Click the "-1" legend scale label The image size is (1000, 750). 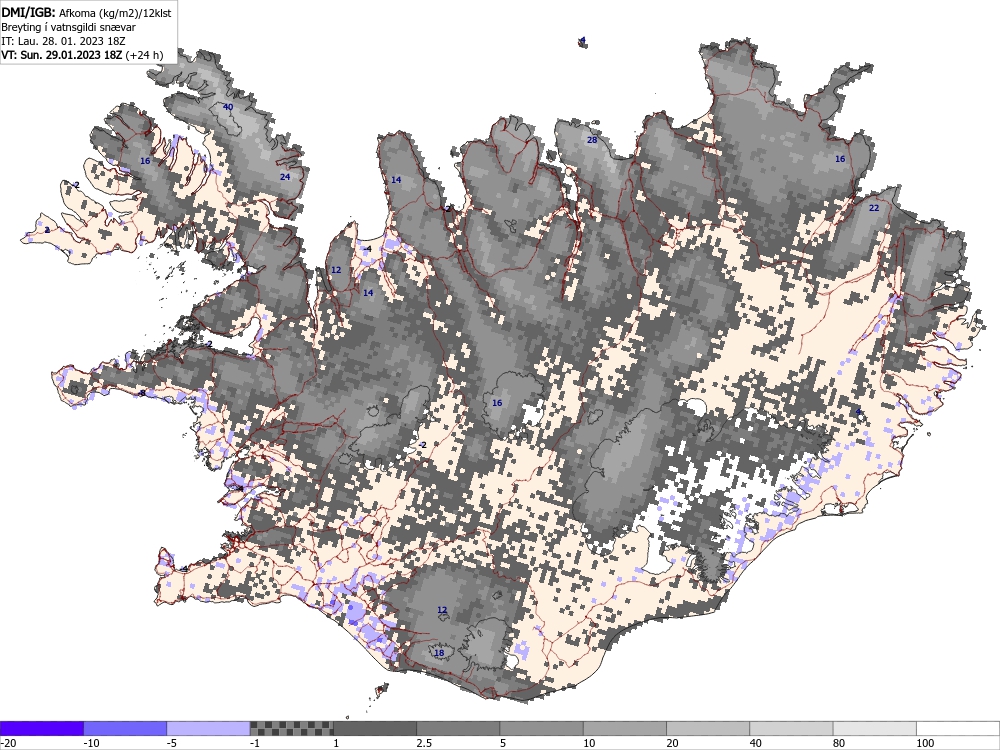click(x=256, y=744)
